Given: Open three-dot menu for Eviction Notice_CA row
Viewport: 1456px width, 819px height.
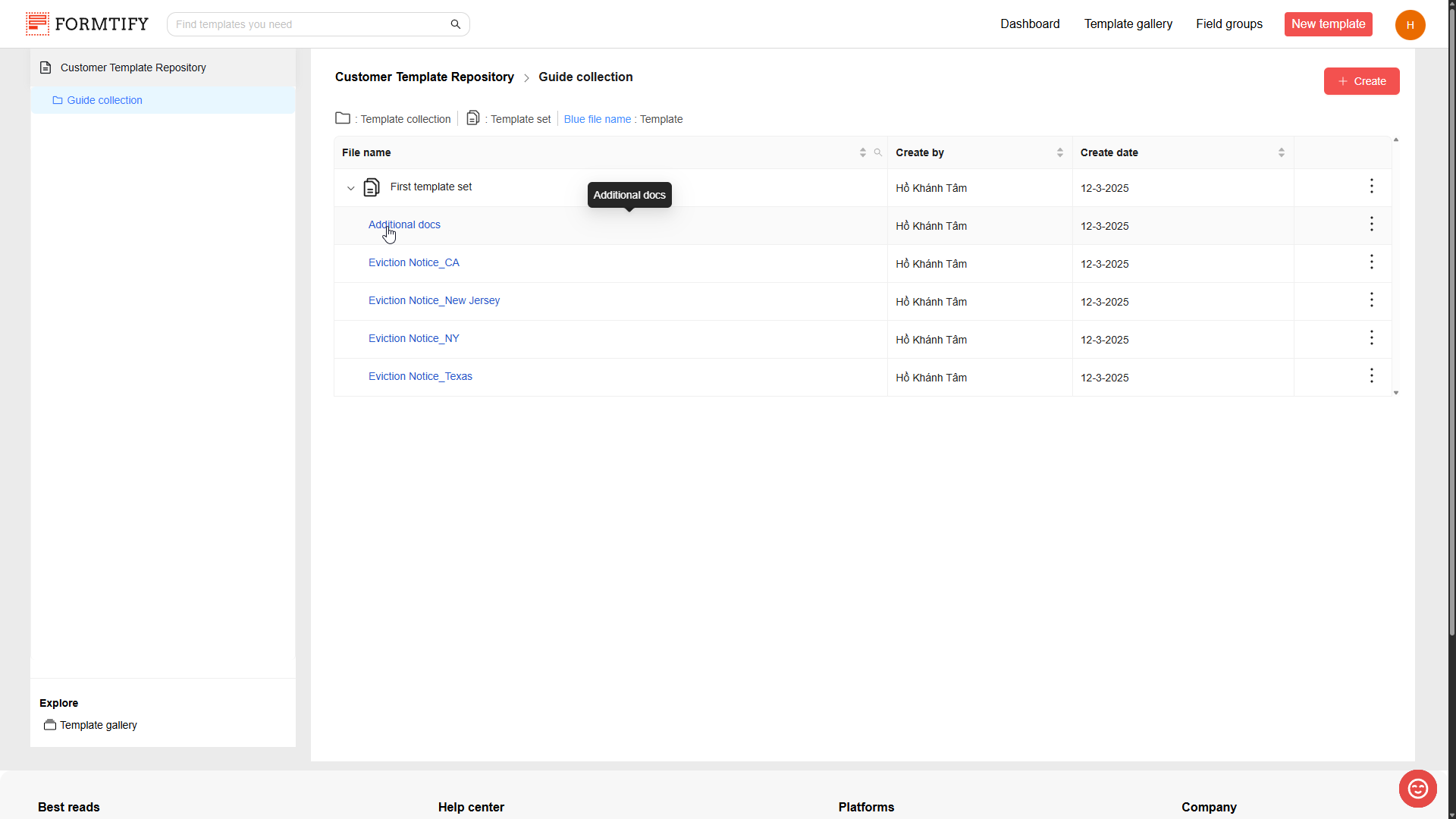Looking at the screenshot, I should point(1371,262).
